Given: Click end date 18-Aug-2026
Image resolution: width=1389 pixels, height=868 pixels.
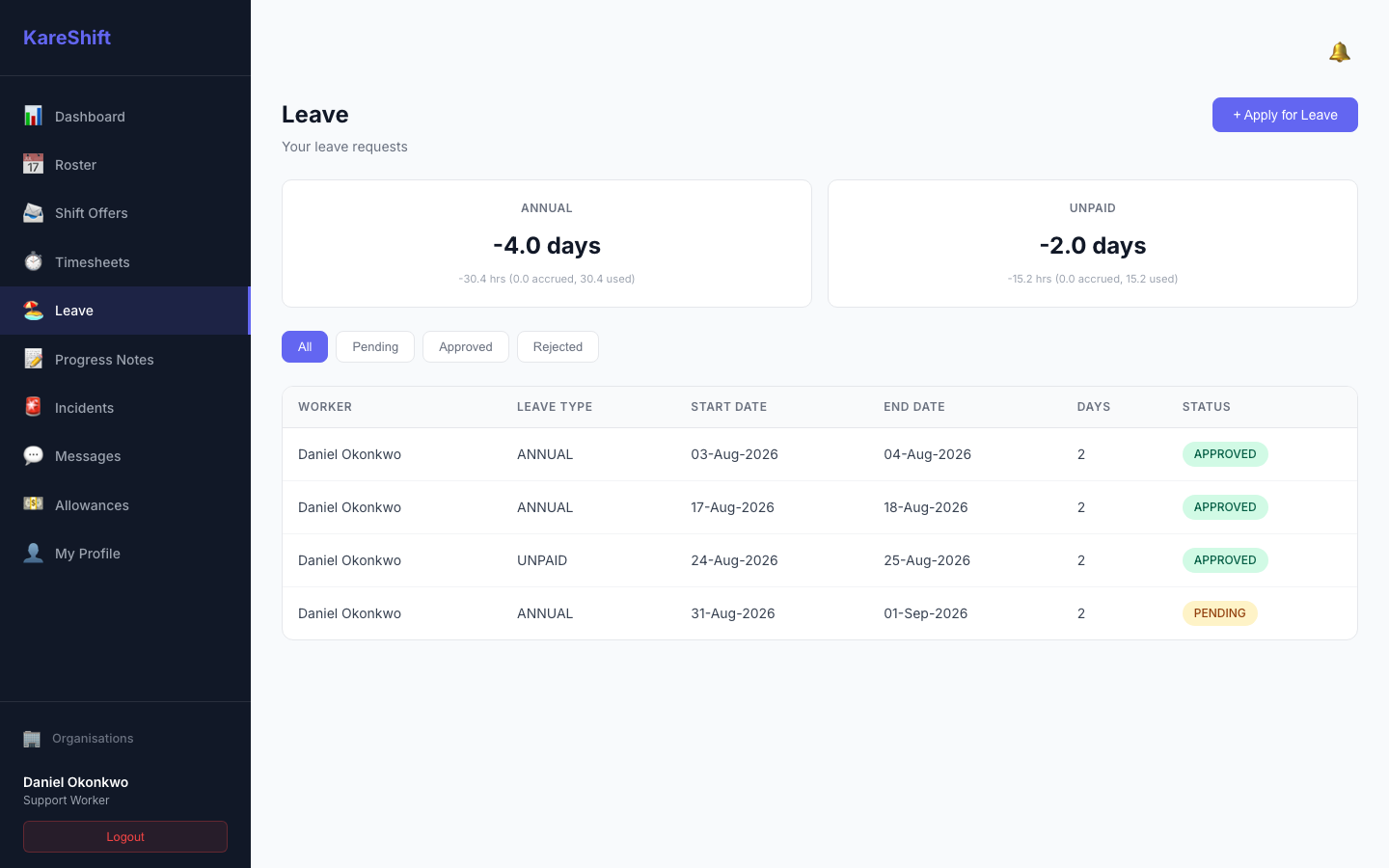Looking at the screenshot, I should (926, 507).
